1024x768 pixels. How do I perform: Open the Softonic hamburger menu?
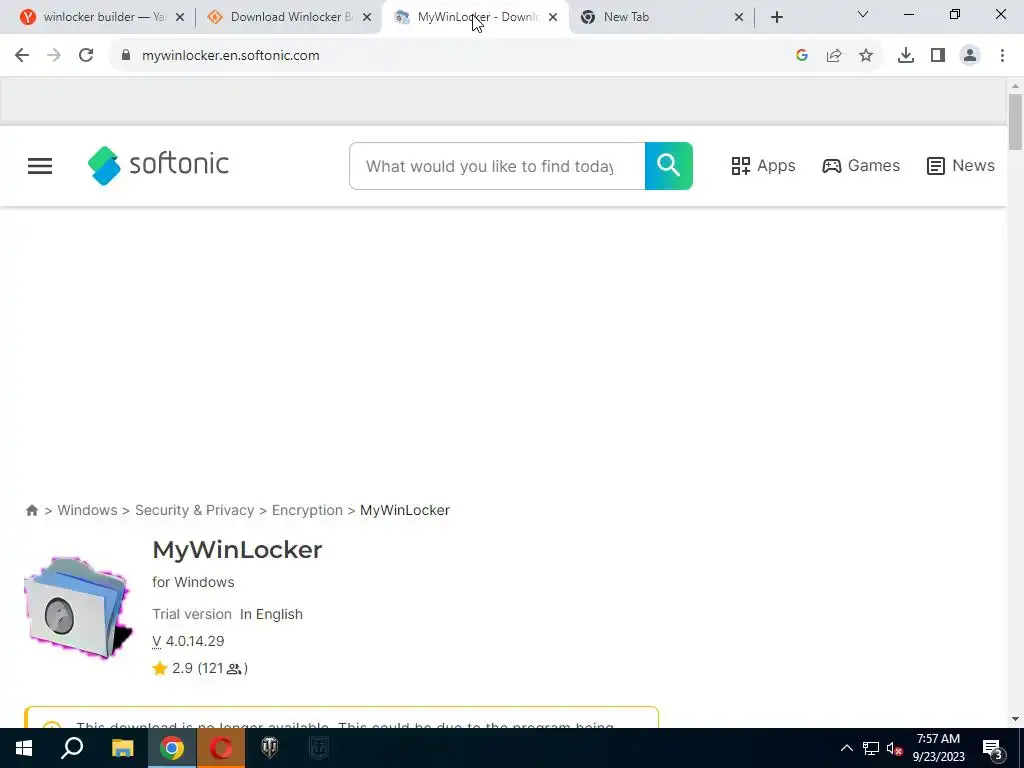click(40, 166)
